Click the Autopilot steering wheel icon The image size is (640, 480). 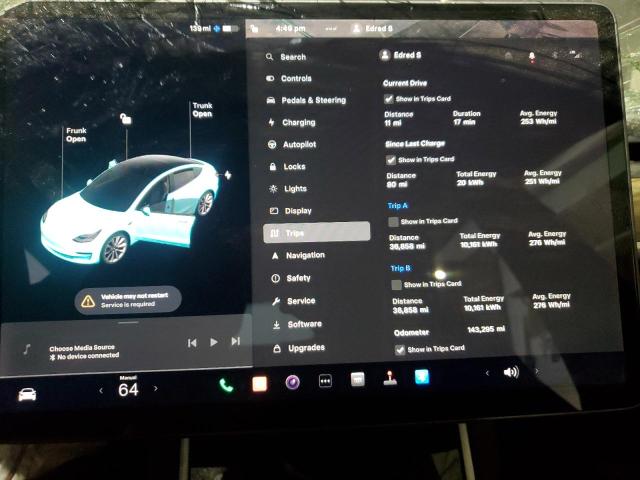tap(272, 144)
